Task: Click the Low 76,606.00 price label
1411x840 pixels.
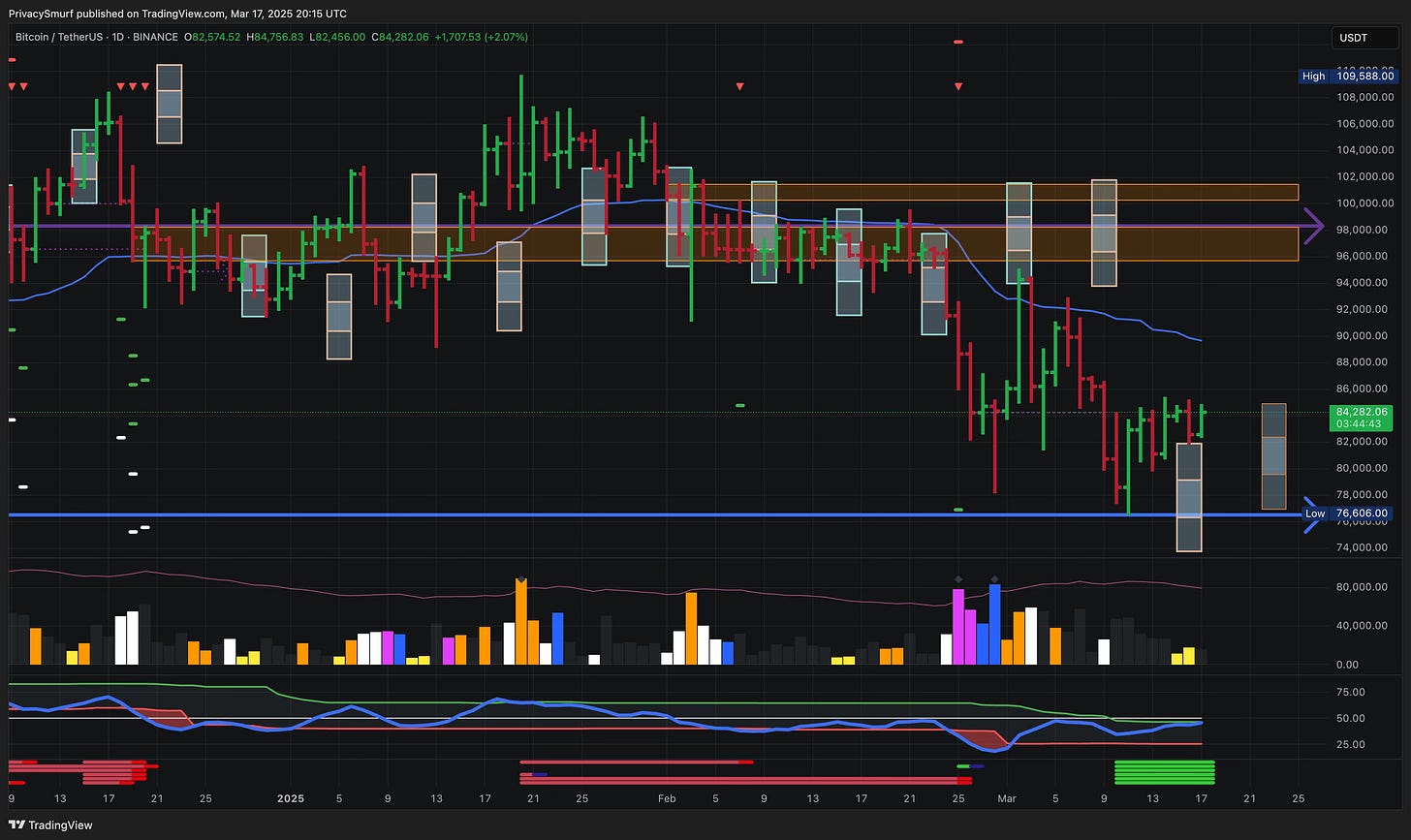Action: [x=1347, y=513]
